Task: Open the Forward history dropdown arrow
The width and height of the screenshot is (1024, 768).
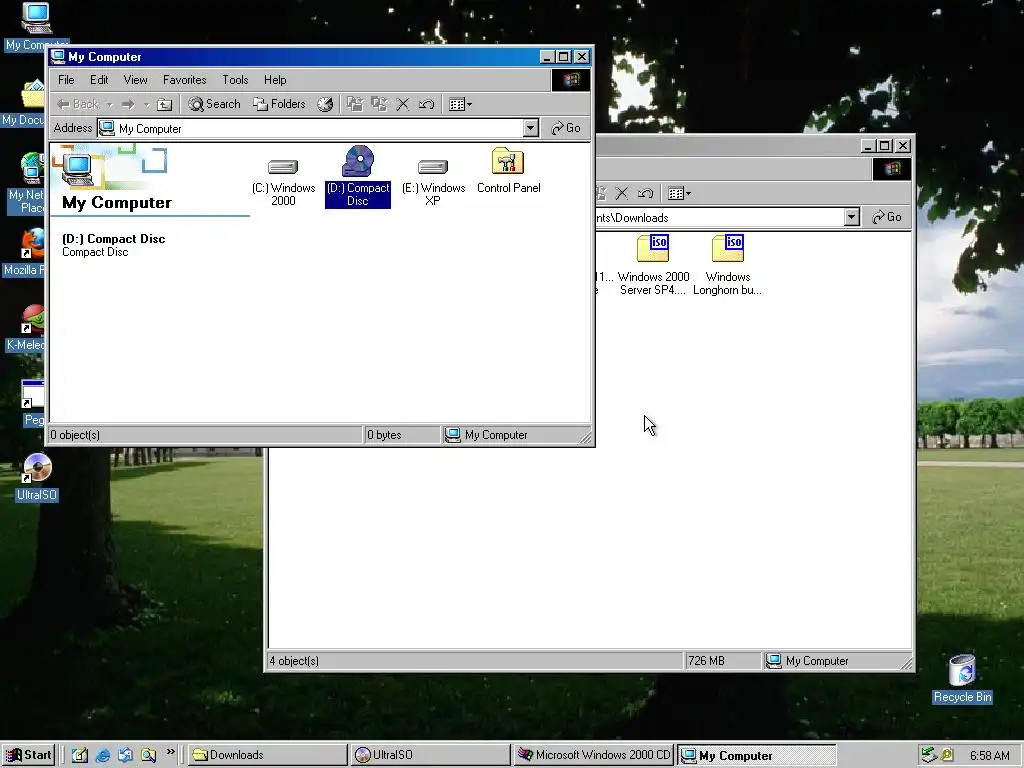Action: (146, 104)
